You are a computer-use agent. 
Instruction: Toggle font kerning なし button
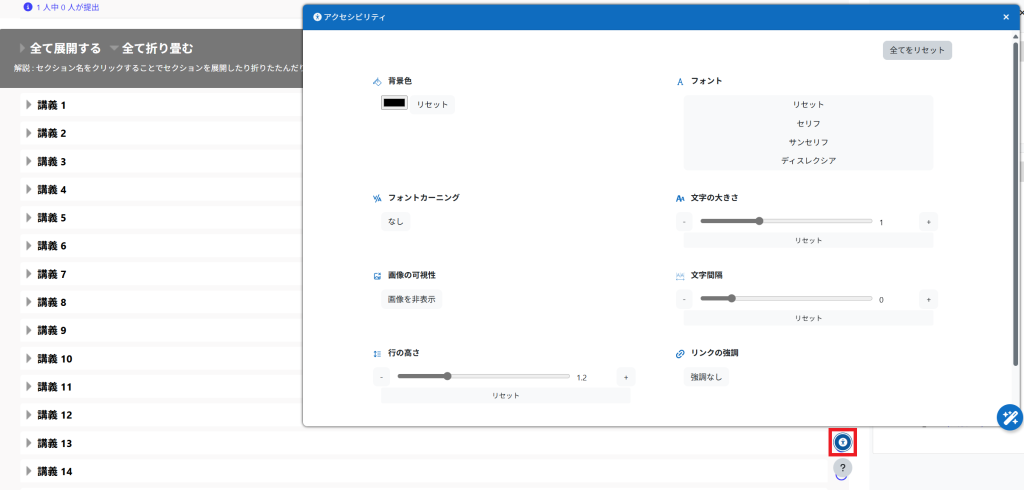396,221
